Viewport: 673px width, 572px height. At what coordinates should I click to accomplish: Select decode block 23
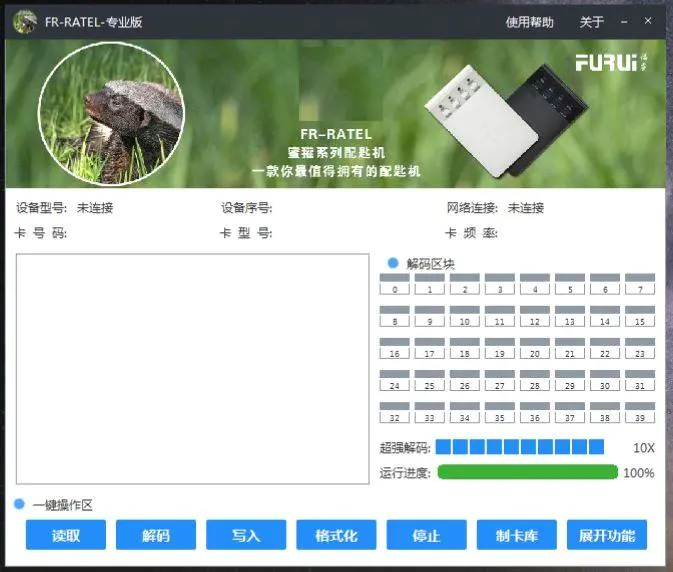[640, 348]
